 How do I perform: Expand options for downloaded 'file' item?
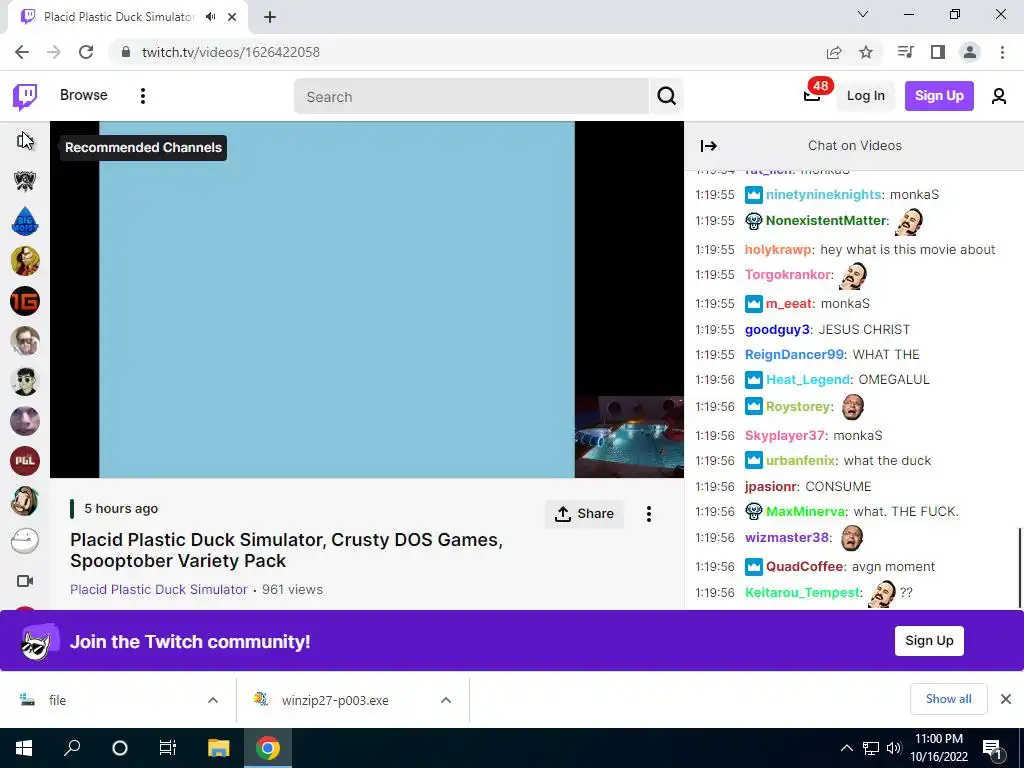213,700
